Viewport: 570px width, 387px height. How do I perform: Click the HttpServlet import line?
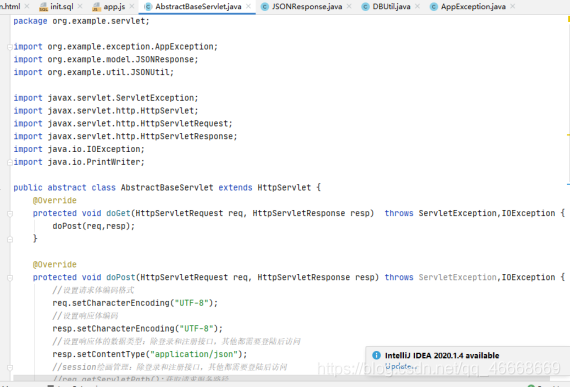(106, 110)
